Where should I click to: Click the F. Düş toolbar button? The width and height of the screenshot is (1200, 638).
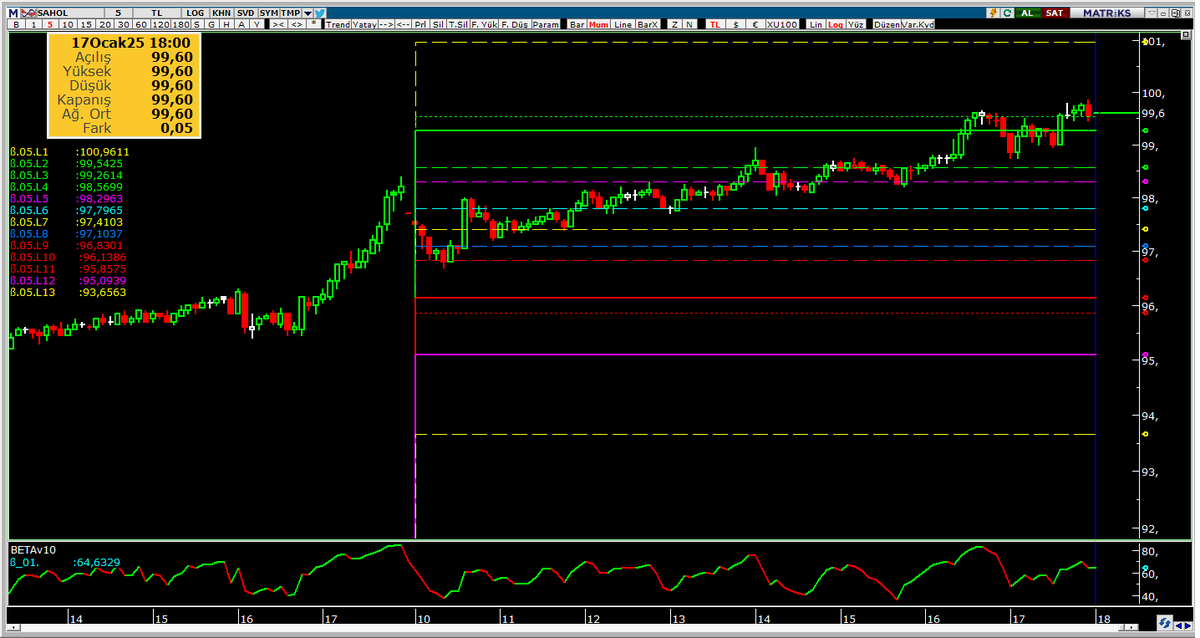tap(514, 24)
